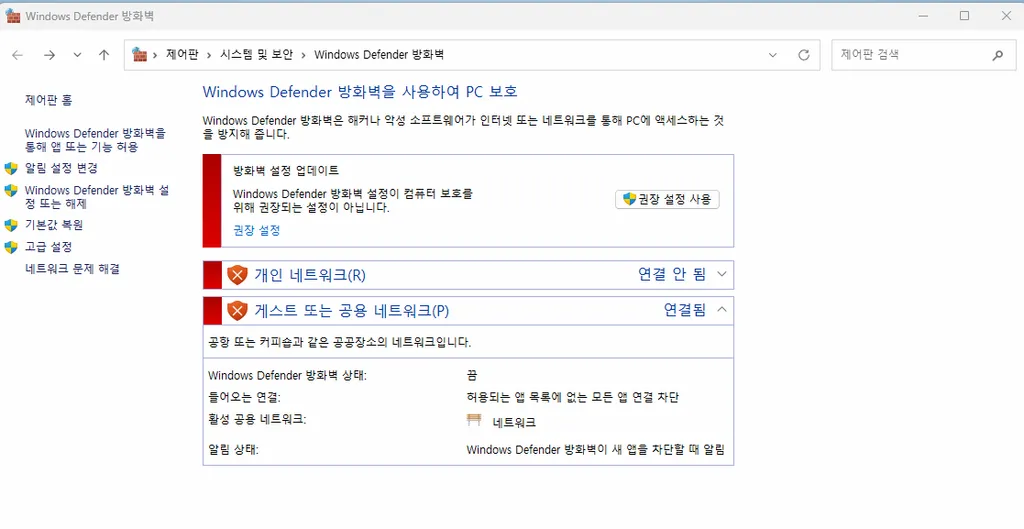Open 알림 설정 변경 link

(61, 168)
